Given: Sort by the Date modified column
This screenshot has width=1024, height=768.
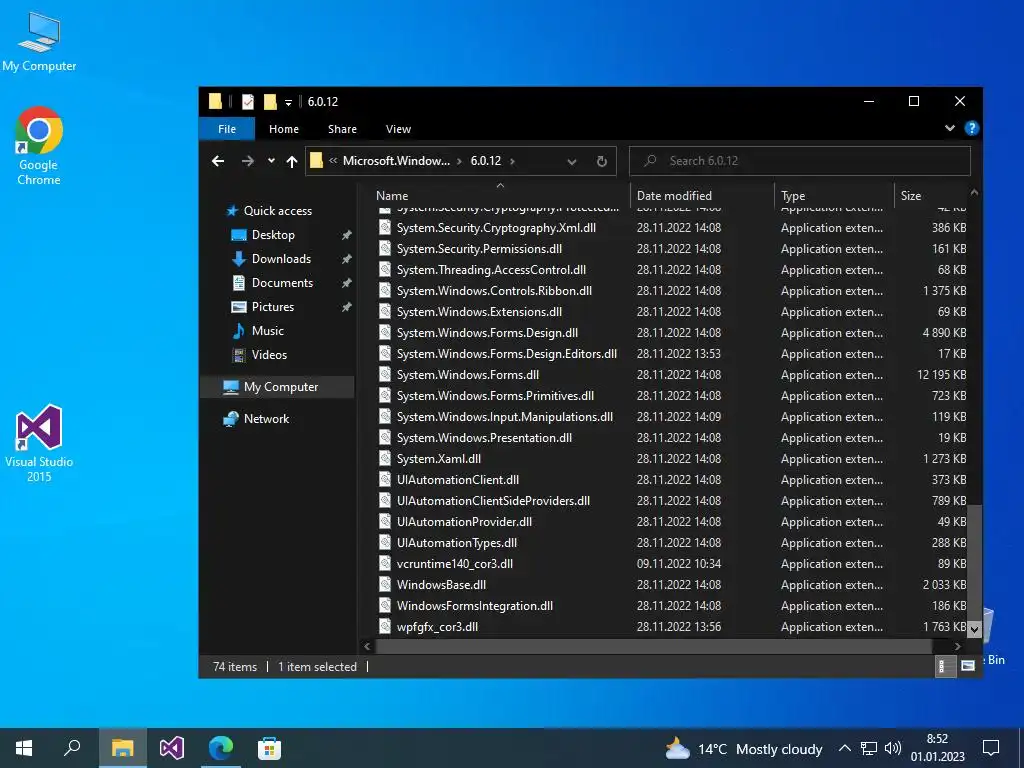Looking at the screenshot, I should click(x=703, y=195).
